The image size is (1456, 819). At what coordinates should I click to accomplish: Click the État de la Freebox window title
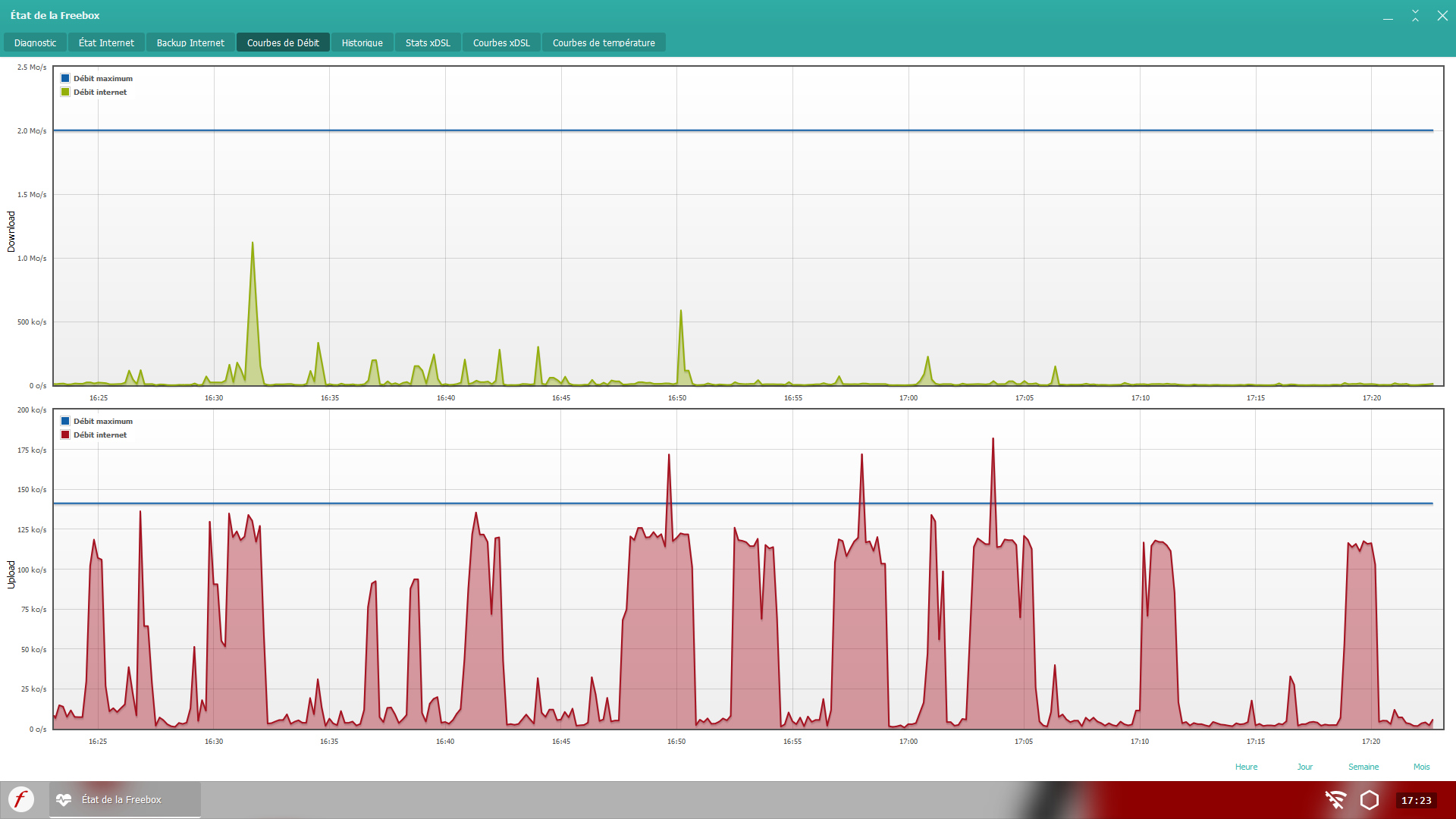(55, 15)
